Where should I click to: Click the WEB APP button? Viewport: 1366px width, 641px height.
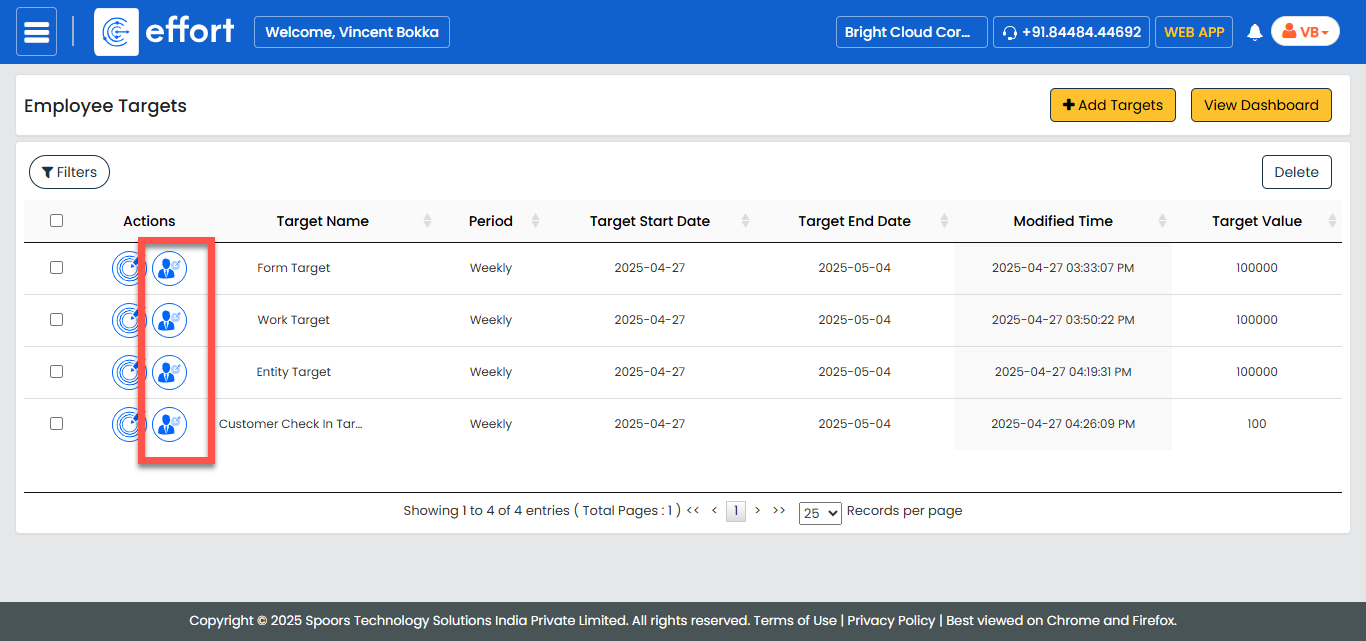point(1194,32)
